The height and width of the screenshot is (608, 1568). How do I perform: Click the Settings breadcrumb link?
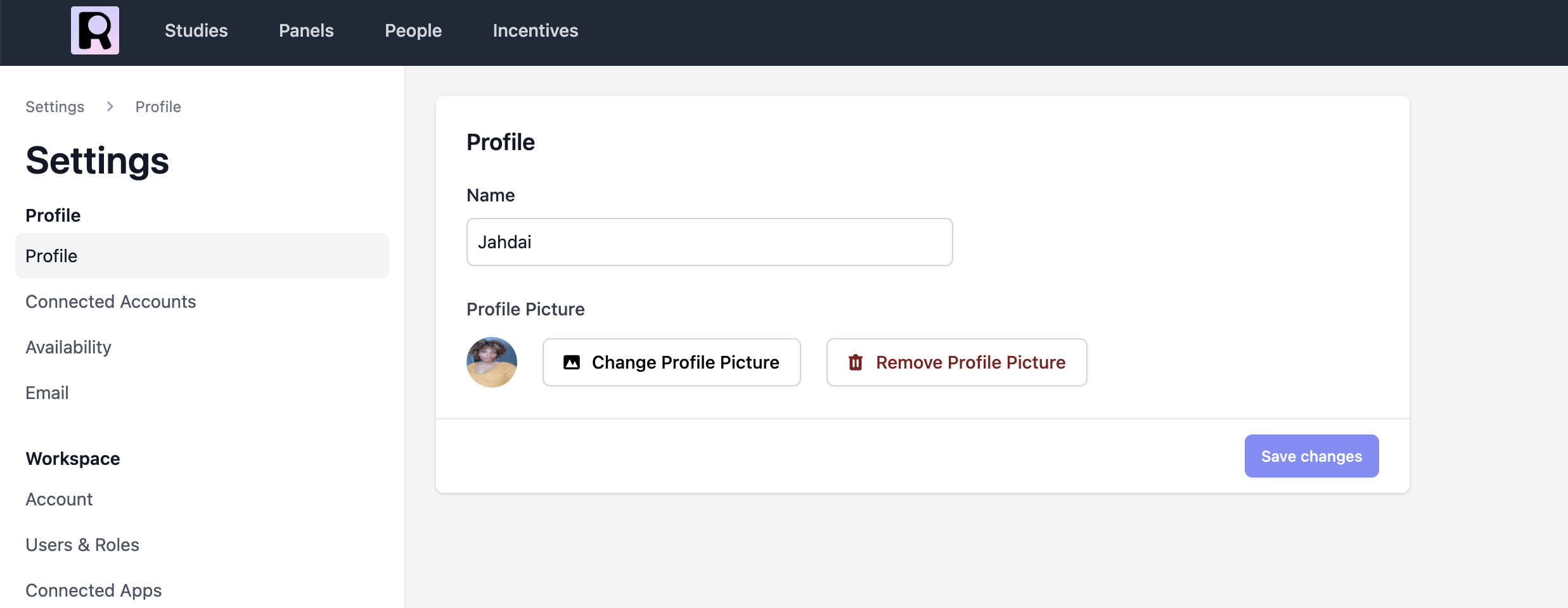55,106
